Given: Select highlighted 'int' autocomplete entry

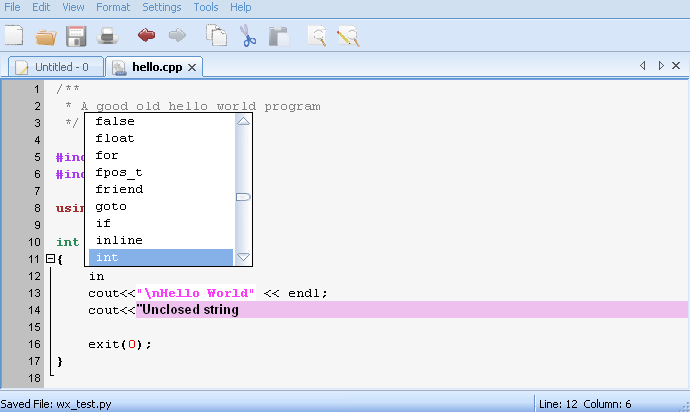Looking at the screenshot, I should pos(161,258).
